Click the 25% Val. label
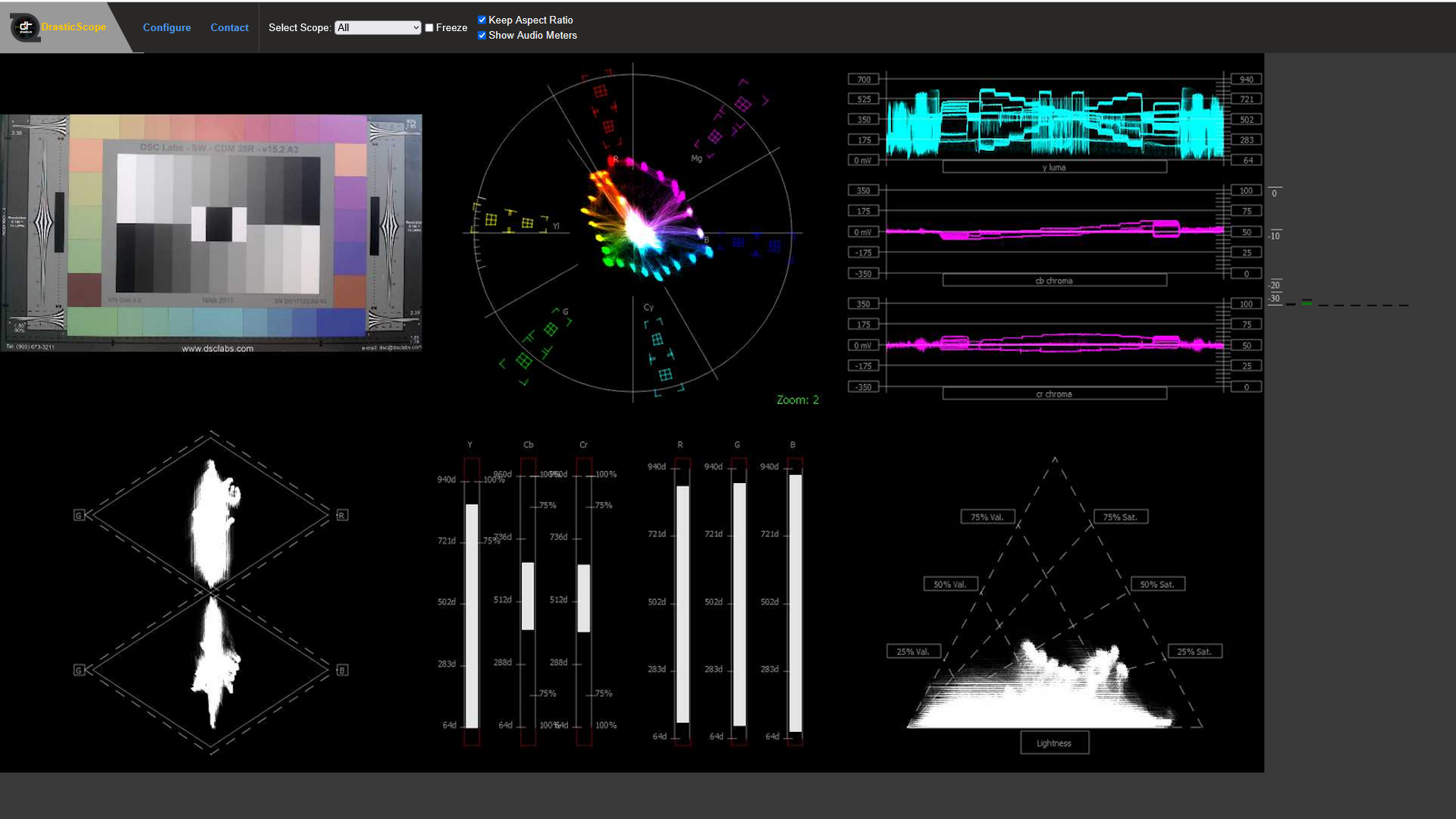 (x=913, y=651)
